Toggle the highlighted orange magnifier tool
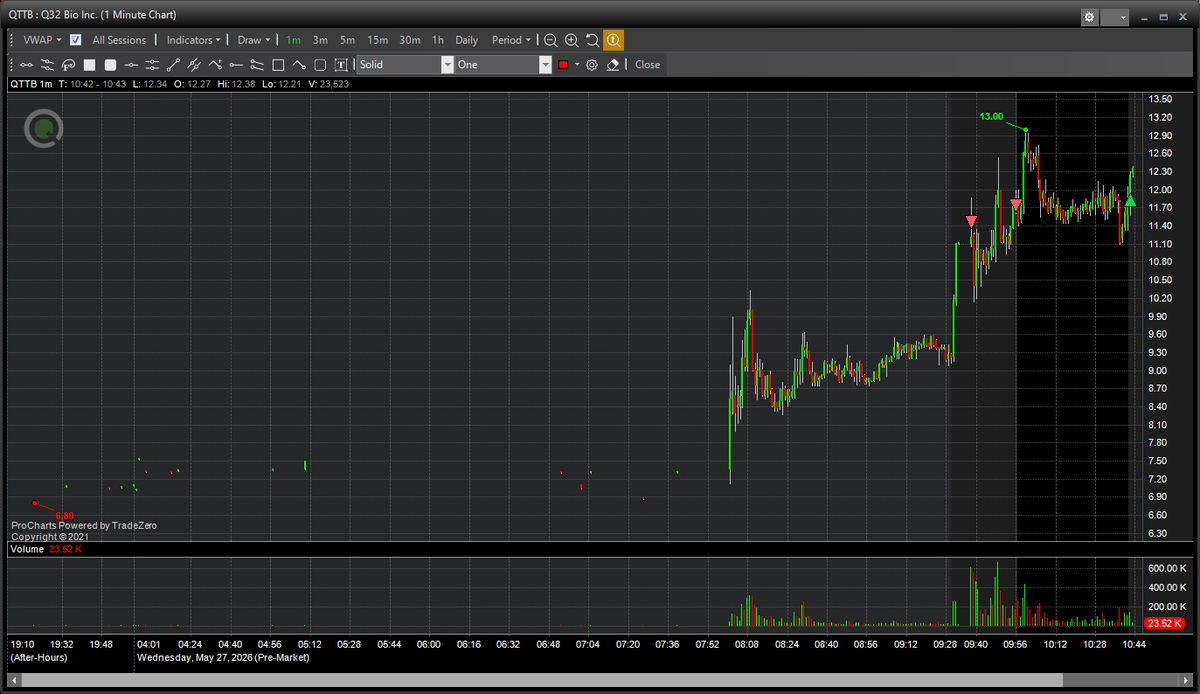Viewport: 1200px width, 694px height. pyautogui.click(x=613, y=40)
